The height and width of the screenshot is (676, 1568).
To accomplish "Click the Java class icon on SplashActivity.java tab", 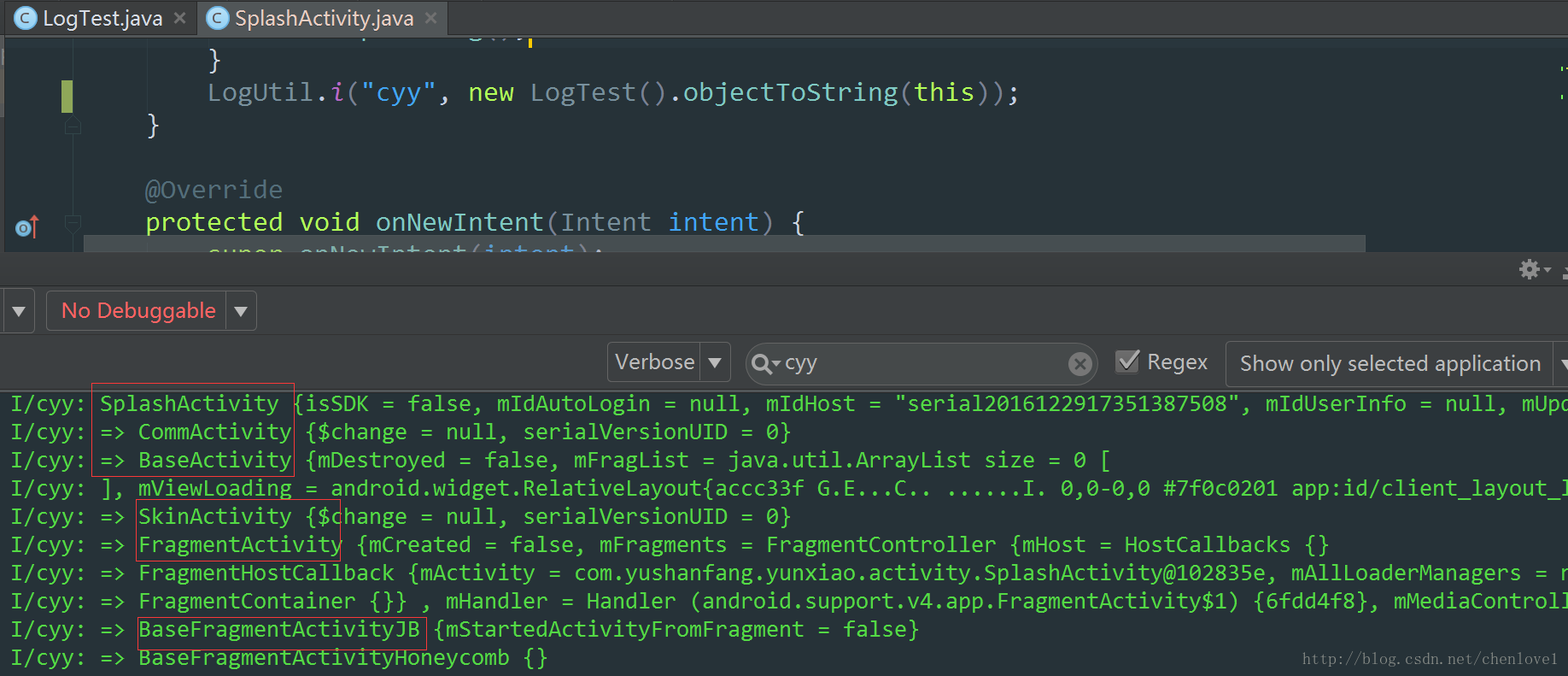I will point(219,18).
